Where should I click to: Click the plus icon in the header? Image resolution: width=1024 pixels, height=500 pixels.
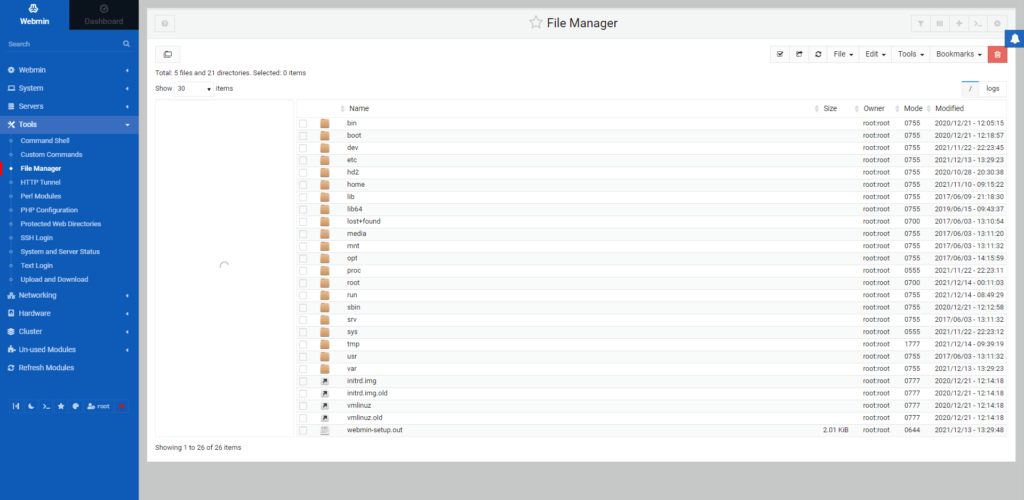point(958,23)
